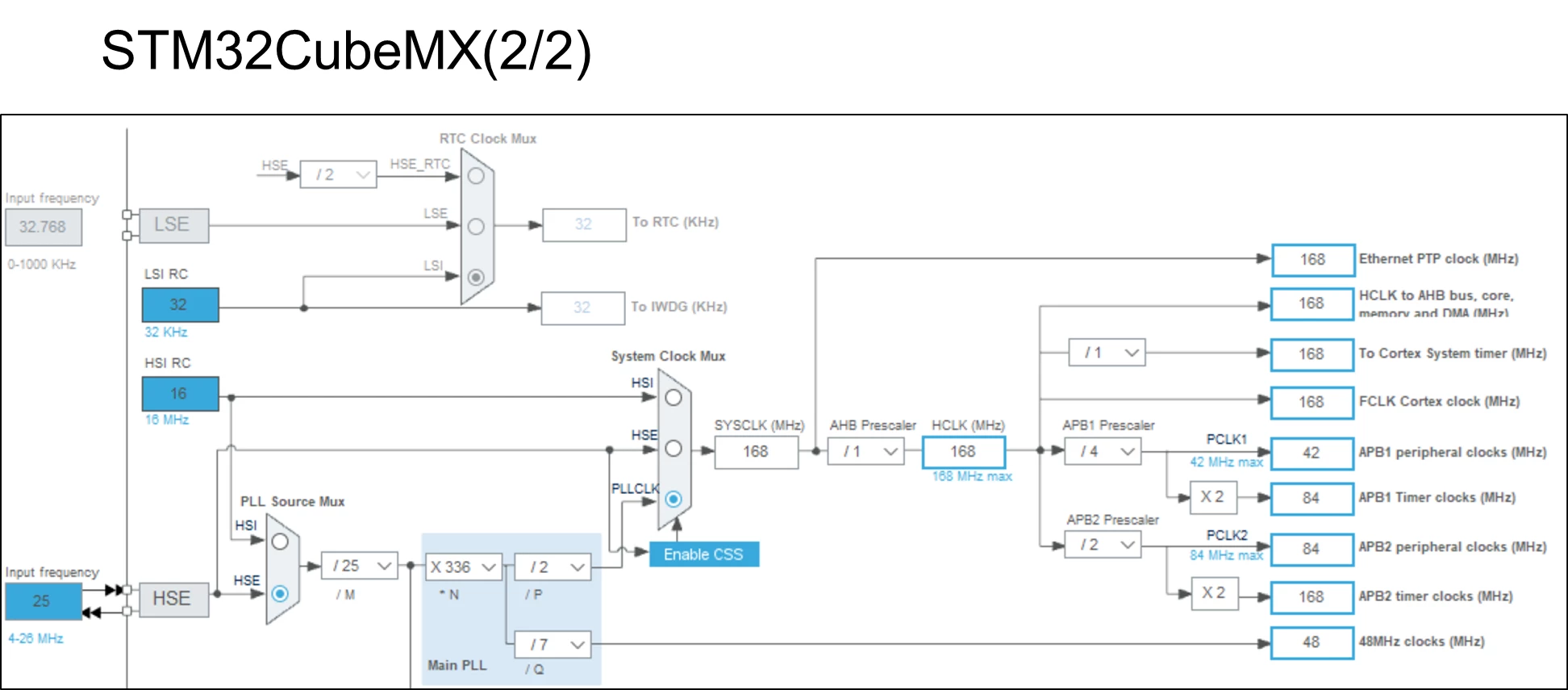Click the APB1 peripheral clocks value field
Screen dimensions: 1568x690
1312,454
